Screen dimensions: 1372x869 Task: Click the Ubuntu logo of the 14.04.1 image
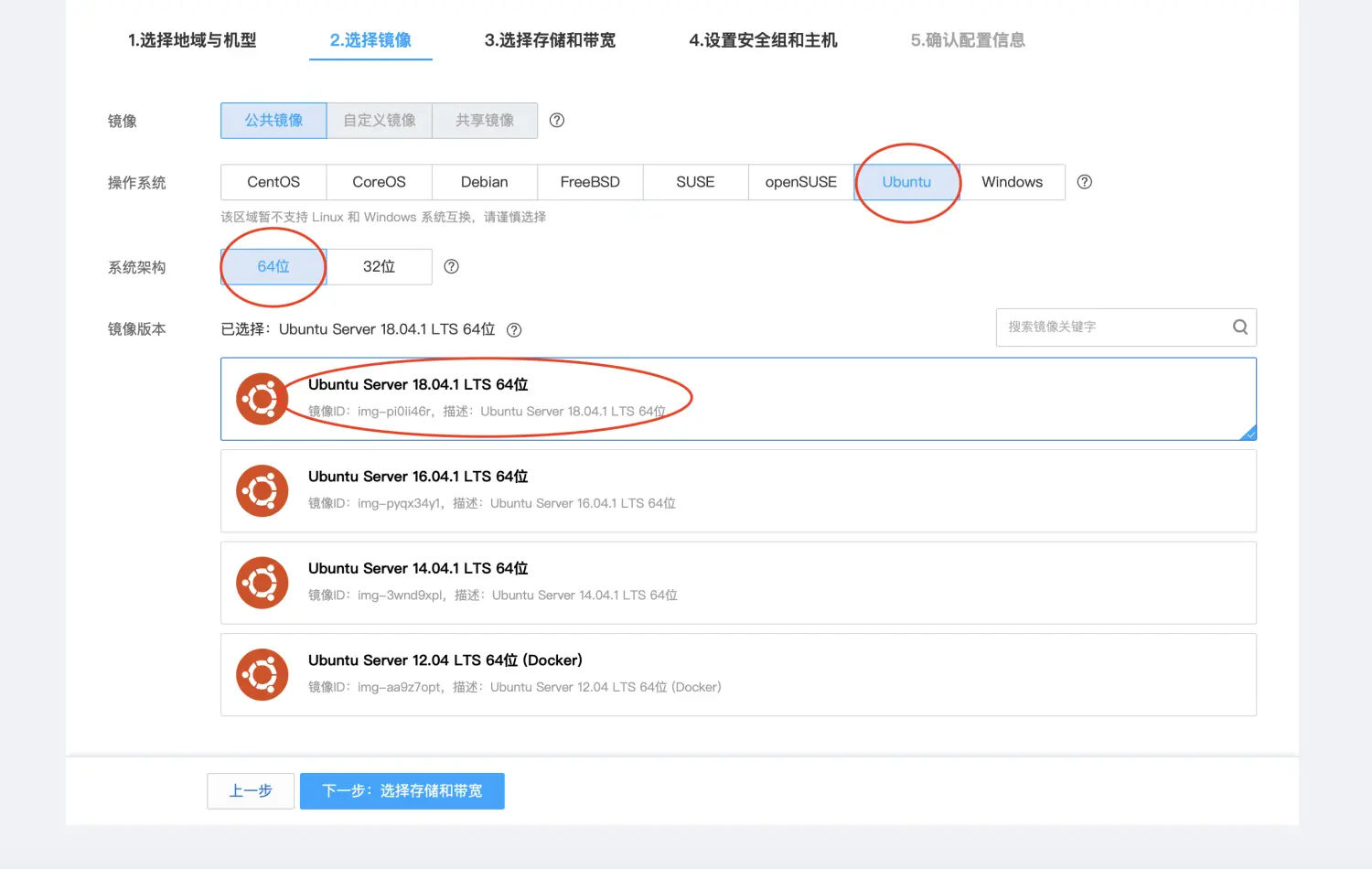(263, 583)
